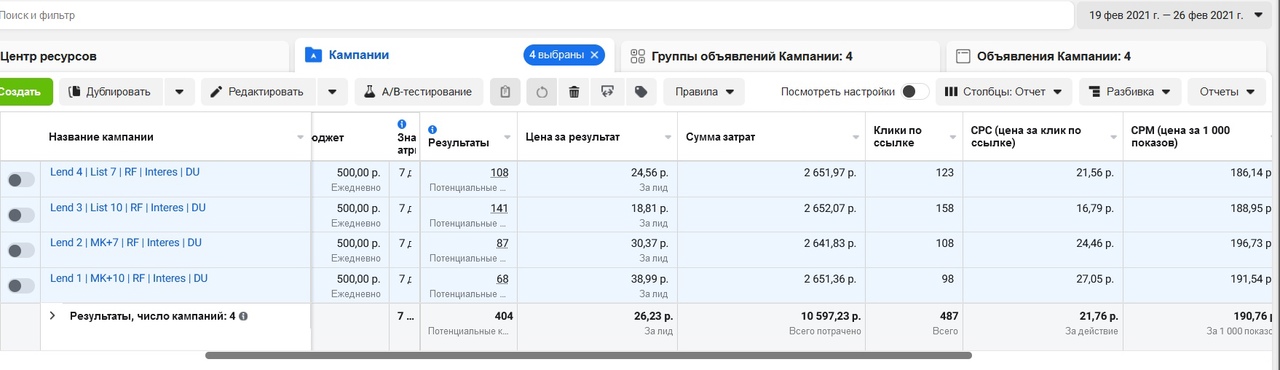Click the horizontal scrollbar below the table
The width and height of the screenshot is (1280, 370).
[x=588, y=355]
